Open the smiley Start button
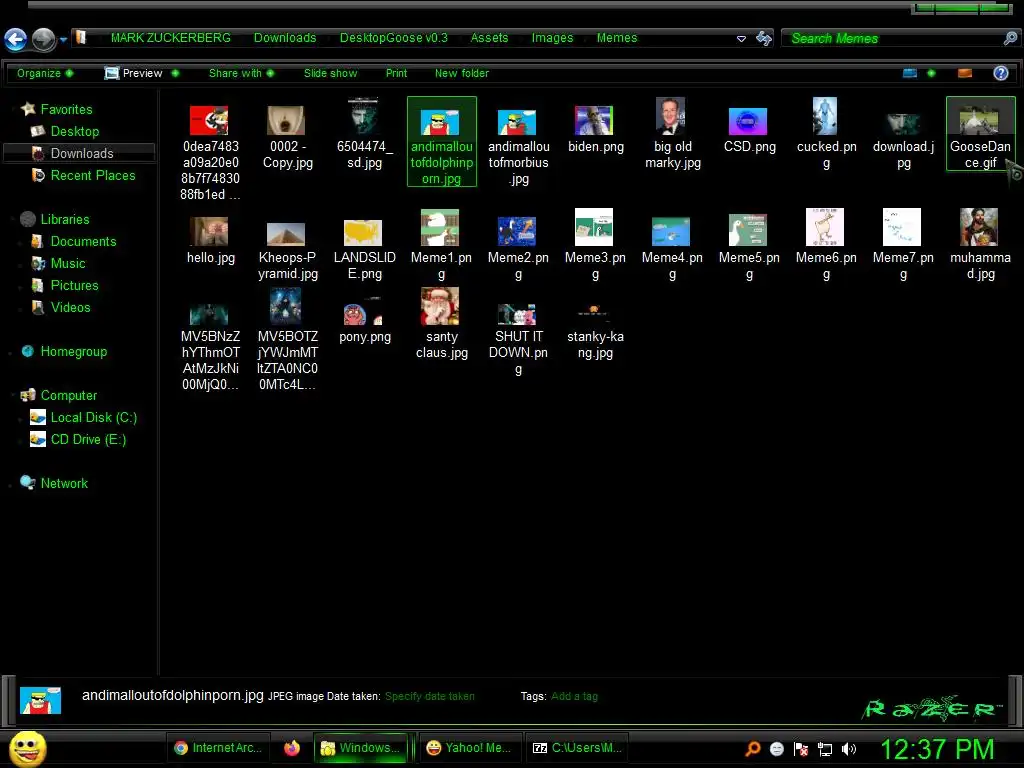Viewport: 1024px width, 768px height. (27, 748)
